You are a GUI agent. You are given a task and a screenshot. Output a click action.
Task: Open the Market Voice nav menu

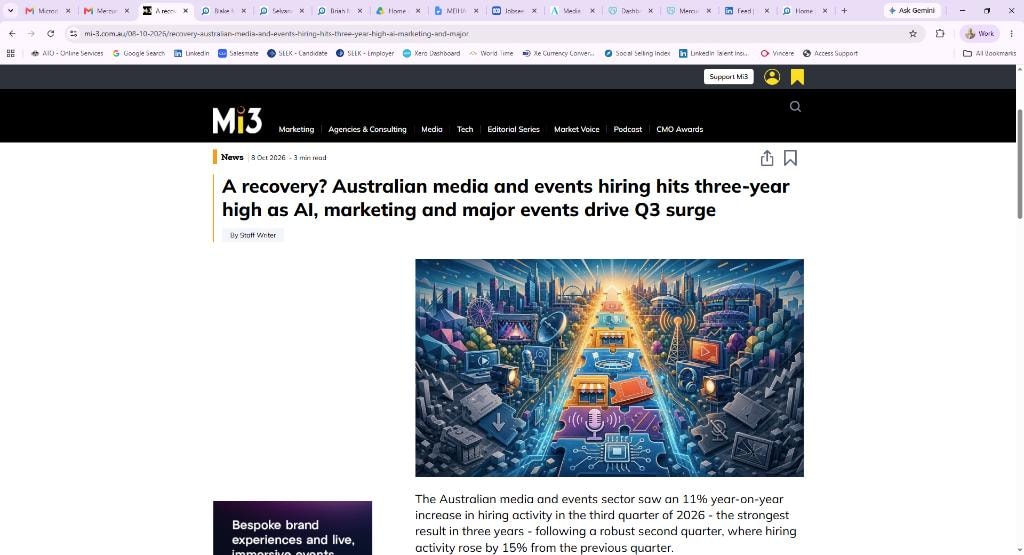(x=577, y=129)
